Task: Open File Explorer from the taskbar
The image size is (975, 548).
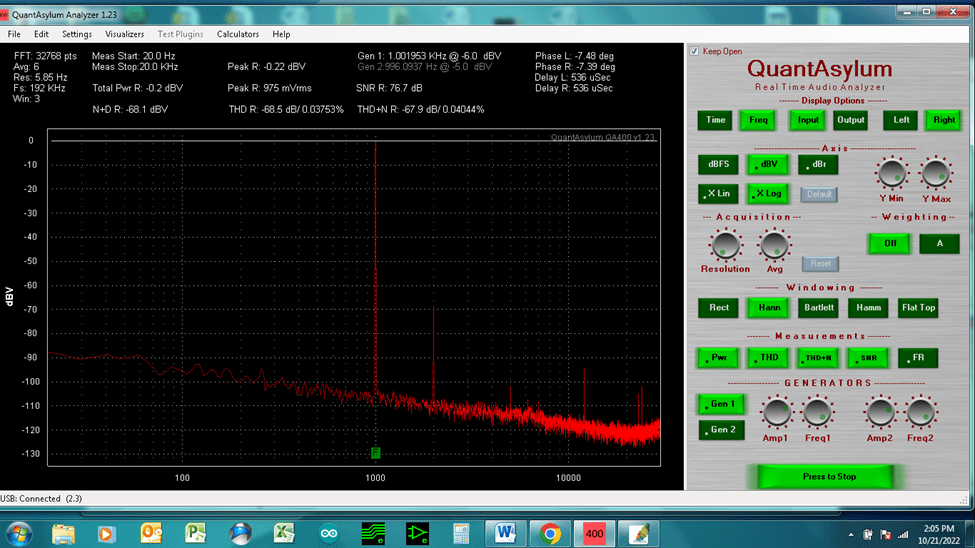Action: (x=63, y=534)
